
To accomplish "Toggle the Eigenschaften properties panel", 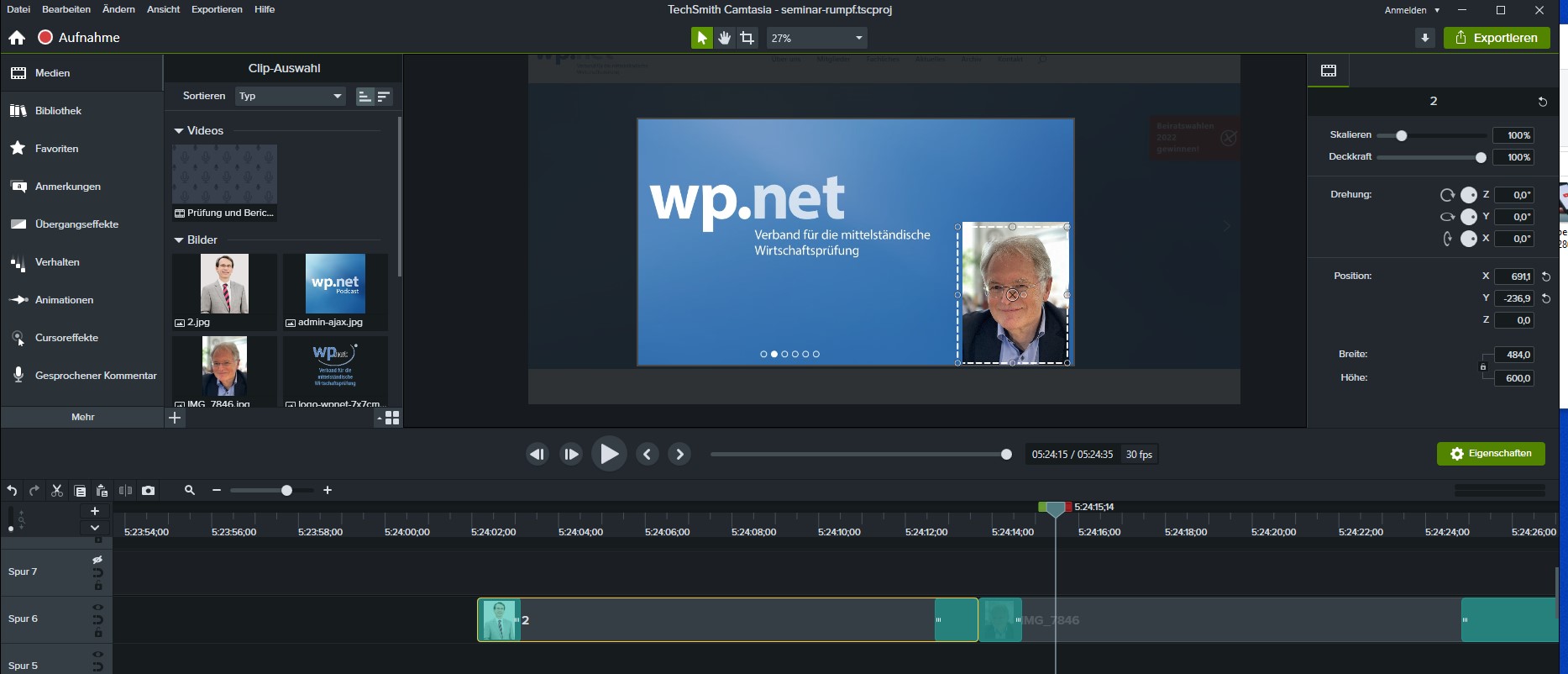I will [1491, 454].
